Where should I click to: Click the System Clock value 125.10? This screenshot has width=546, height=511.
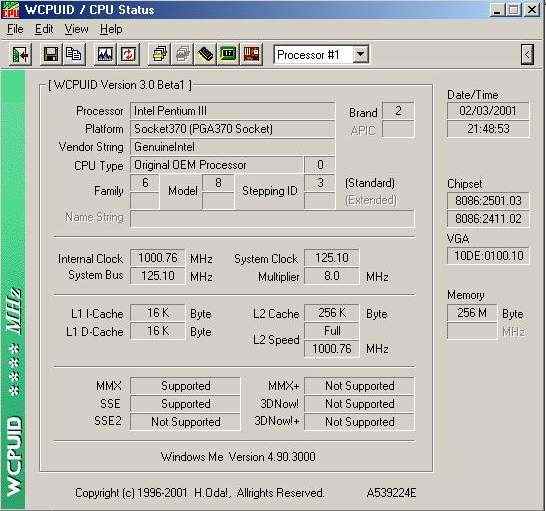coord(332,258)
